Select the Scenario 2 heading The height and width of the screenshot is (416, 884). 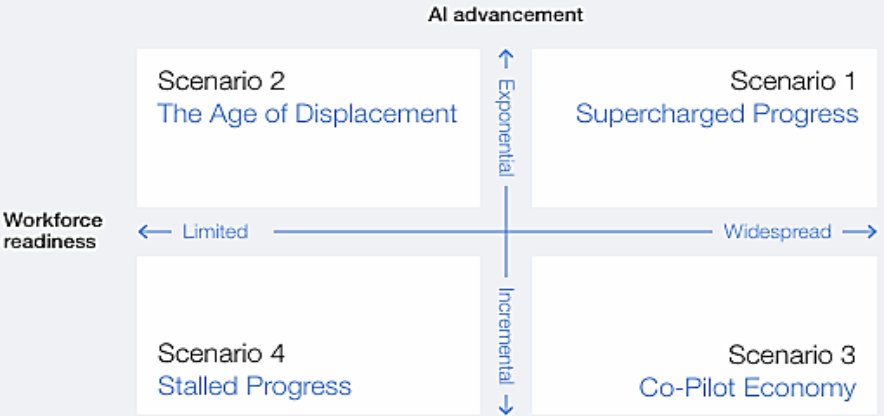[221, 81]
